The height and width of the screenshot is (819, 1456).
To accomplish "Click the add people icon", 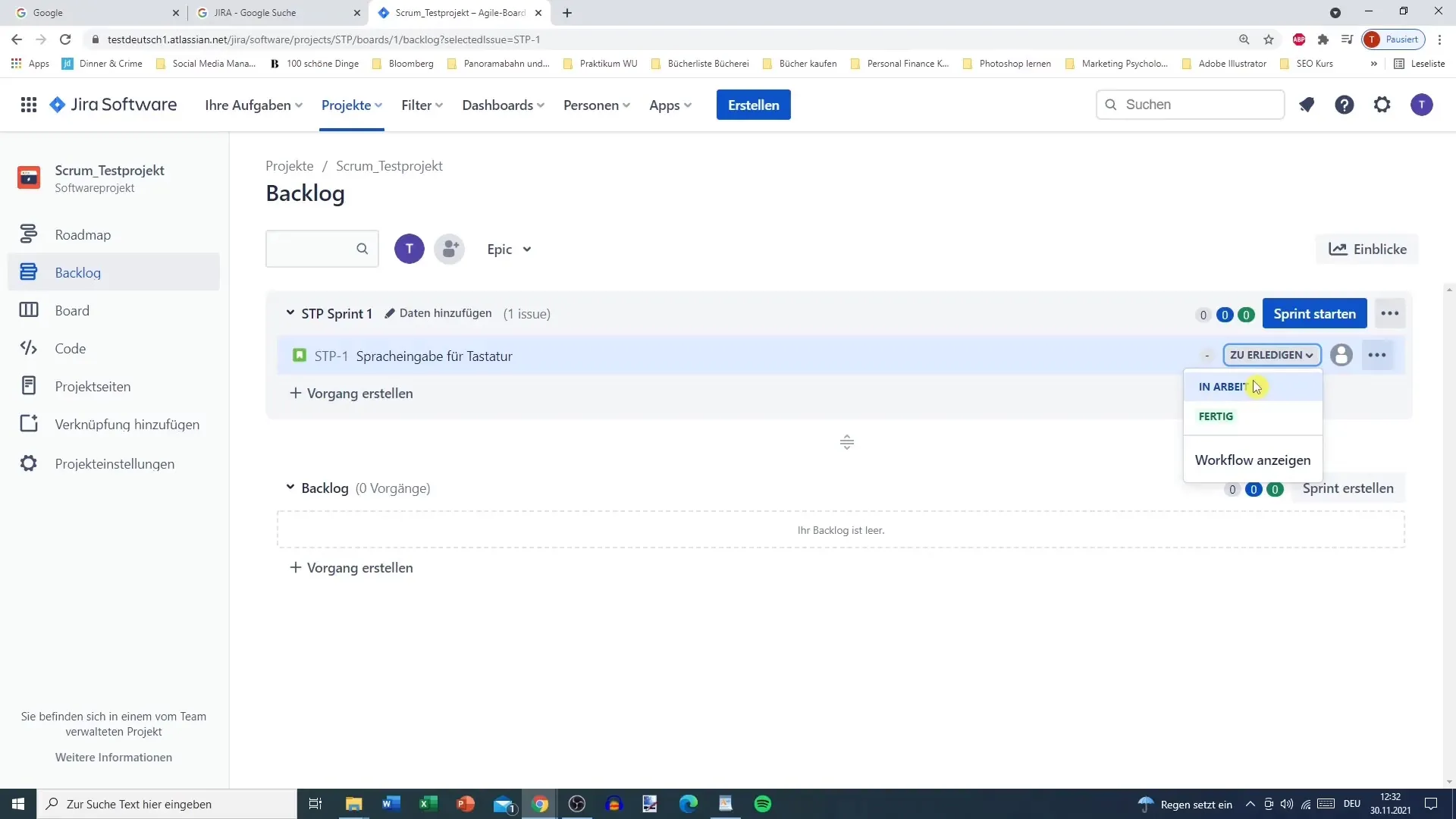I will click(x=450, y=249).
